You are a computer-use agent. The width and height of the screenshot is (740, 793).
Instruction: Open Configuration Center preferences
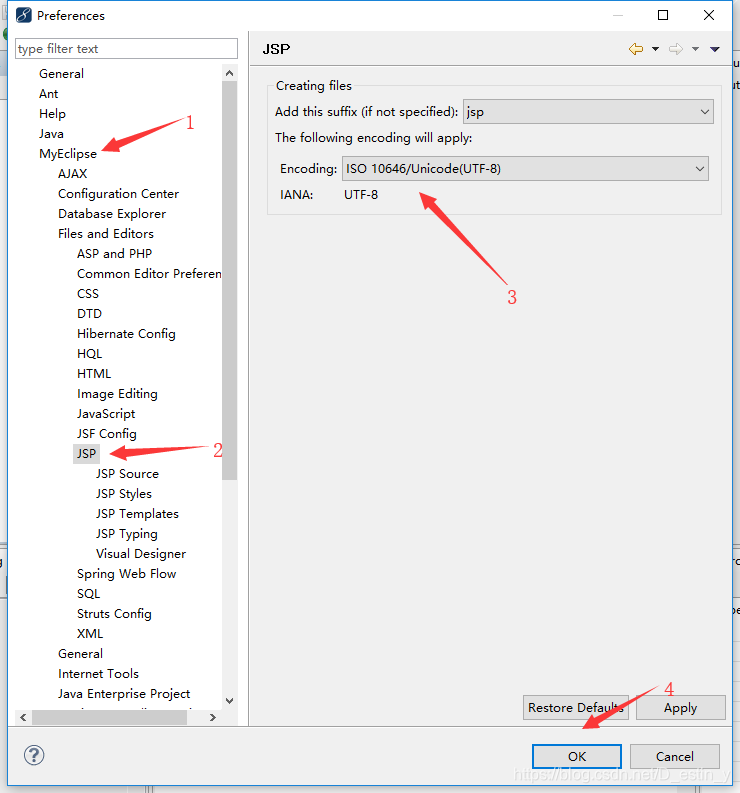(118, 194)
